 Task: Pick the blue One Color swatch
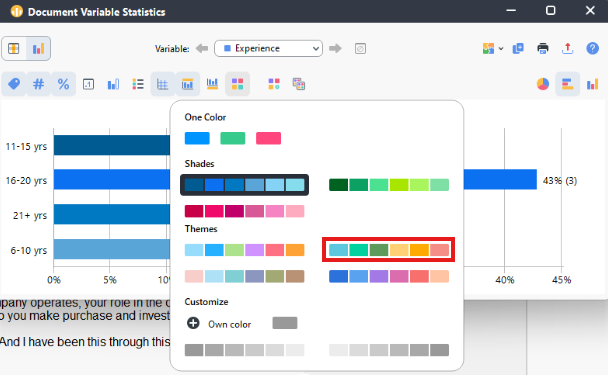click(x=197, y=138)
